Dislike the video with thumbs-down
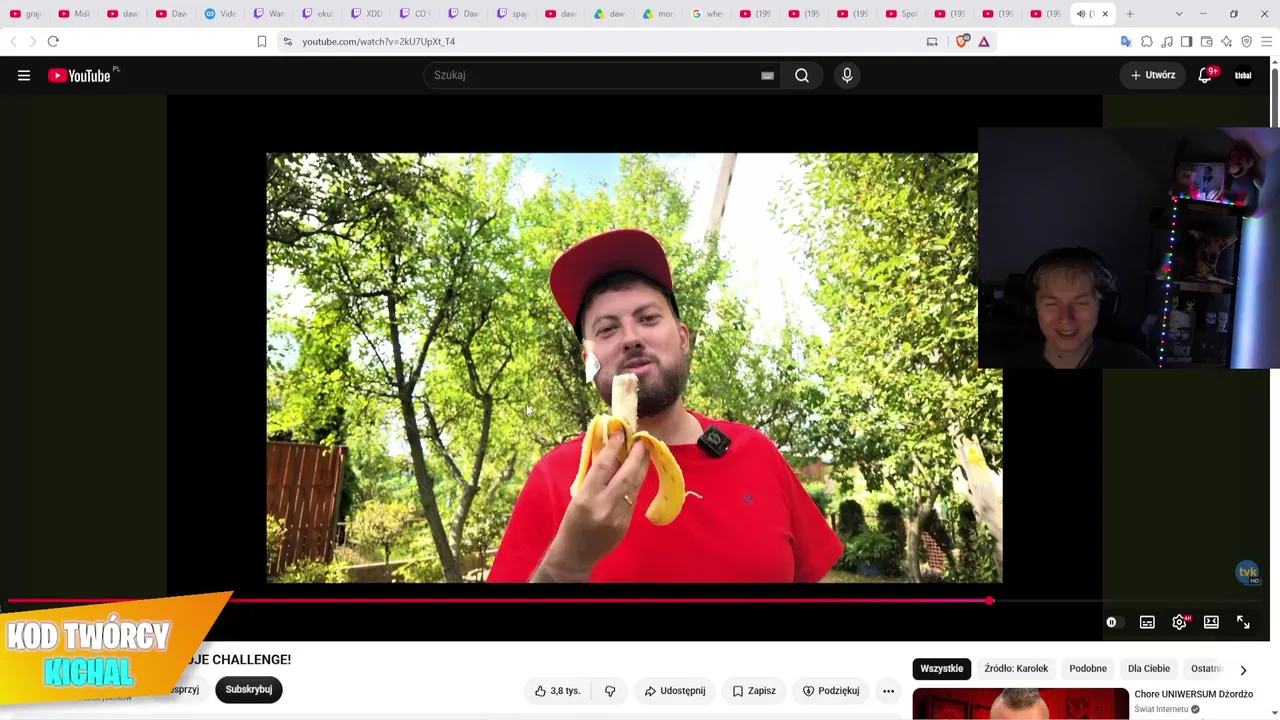The image size is (1280, 720). pos(610,690)
